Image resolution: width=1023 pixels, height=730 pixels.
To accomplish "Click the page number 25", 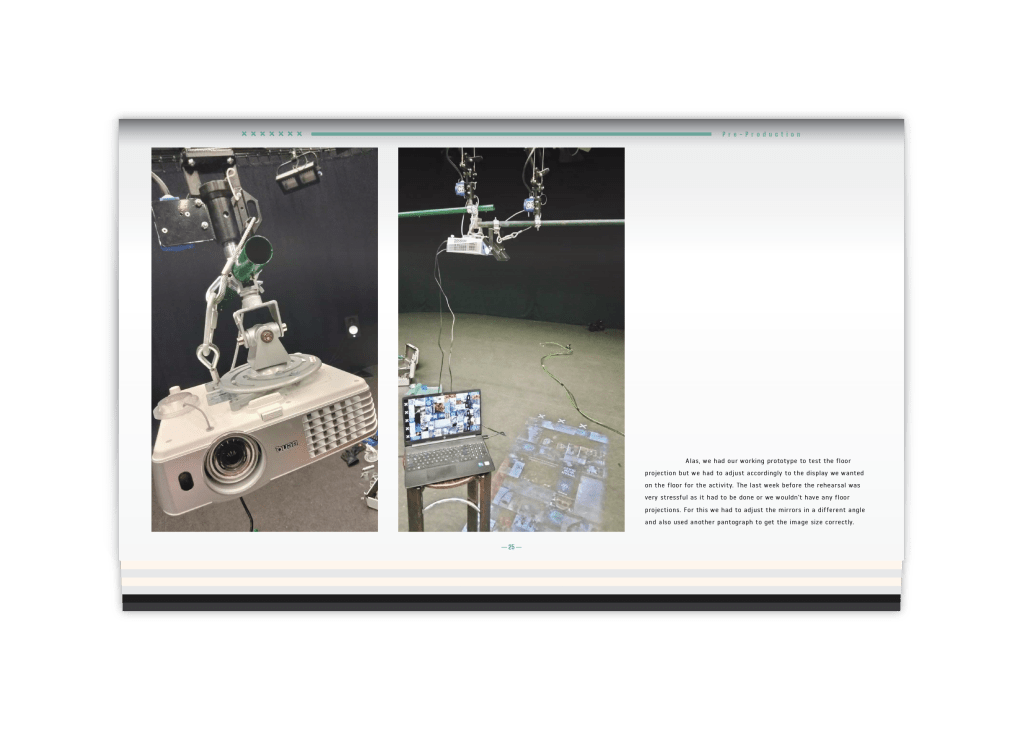I will [511, 547].
